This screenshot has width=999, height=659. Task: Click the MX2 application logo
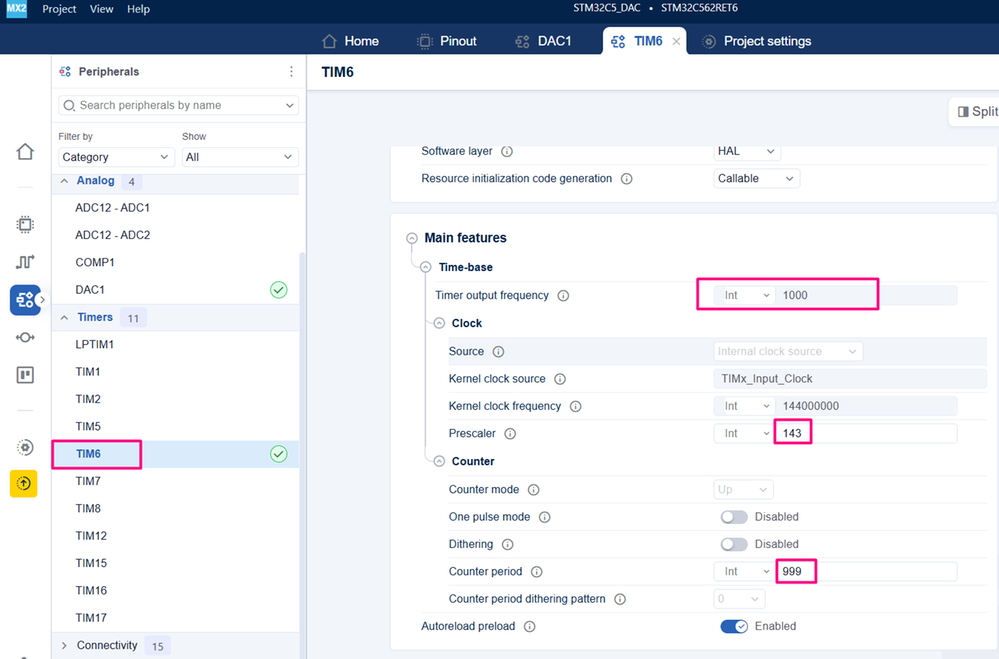(17, 9)
